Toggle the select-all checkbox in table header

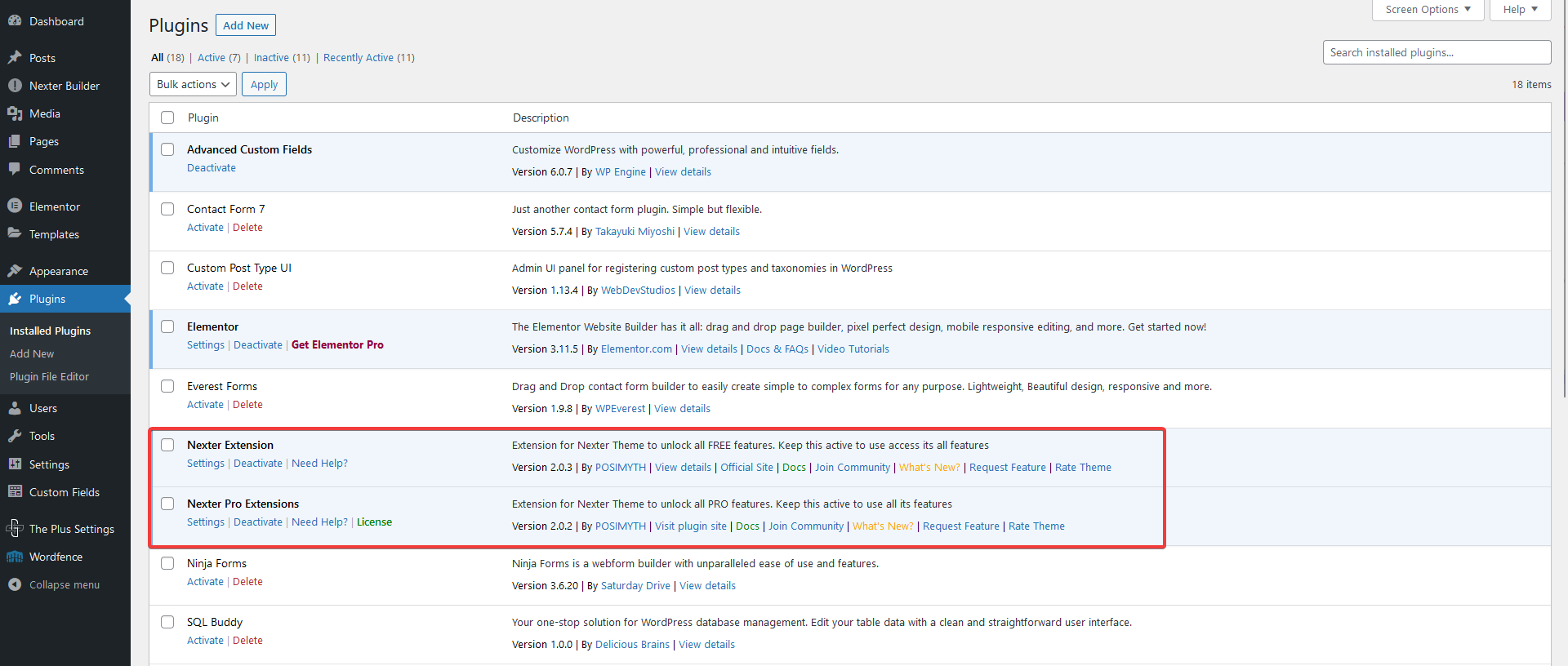pyautogui.click(x=167, y=118)
